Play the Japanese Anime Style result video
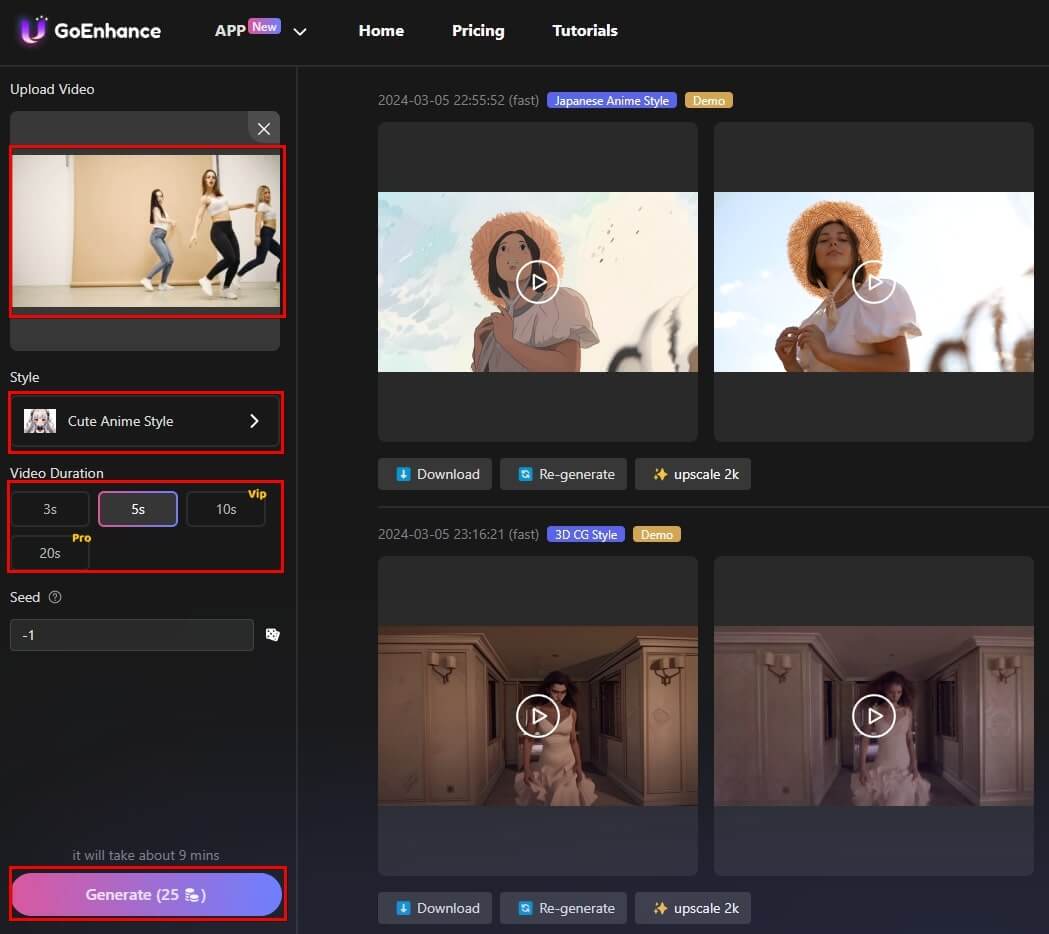 [x=538, y=282]
